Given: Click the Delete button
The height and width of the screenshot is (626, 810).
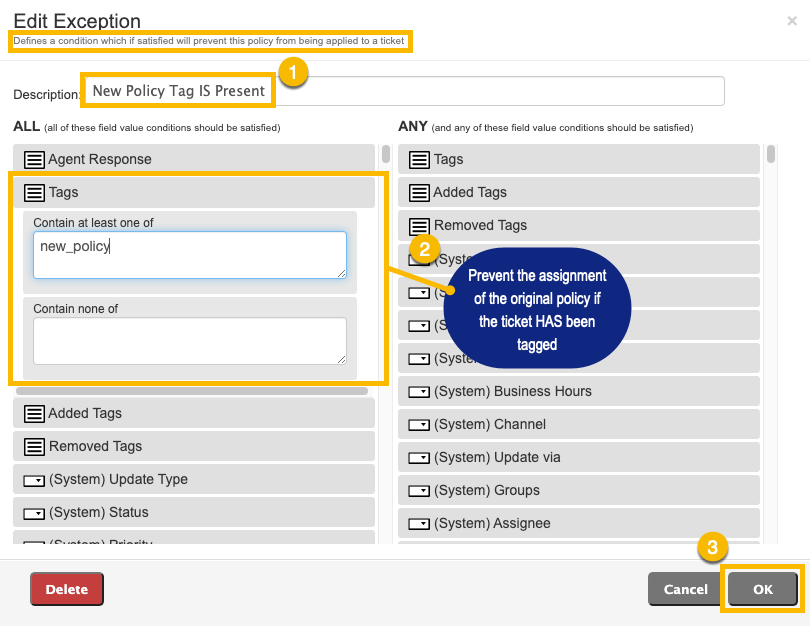Looking at the screenshot, I should click(x=67, y=589).
